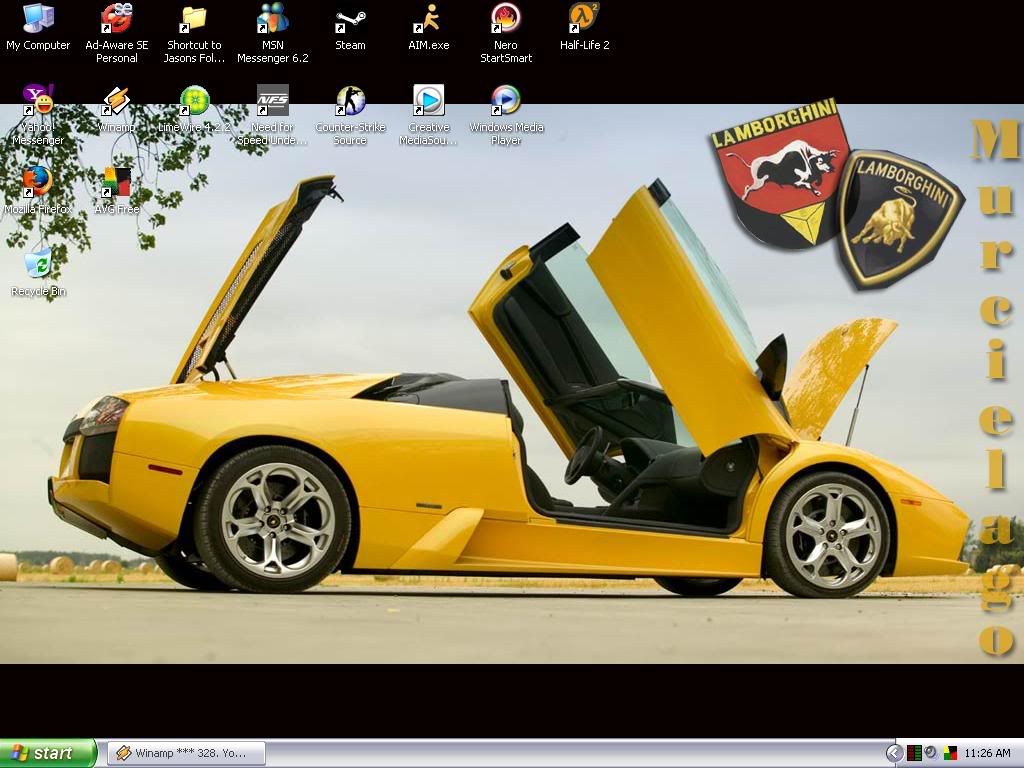Expand hidden system tray icons with the chevron

[x=894, y=753]
